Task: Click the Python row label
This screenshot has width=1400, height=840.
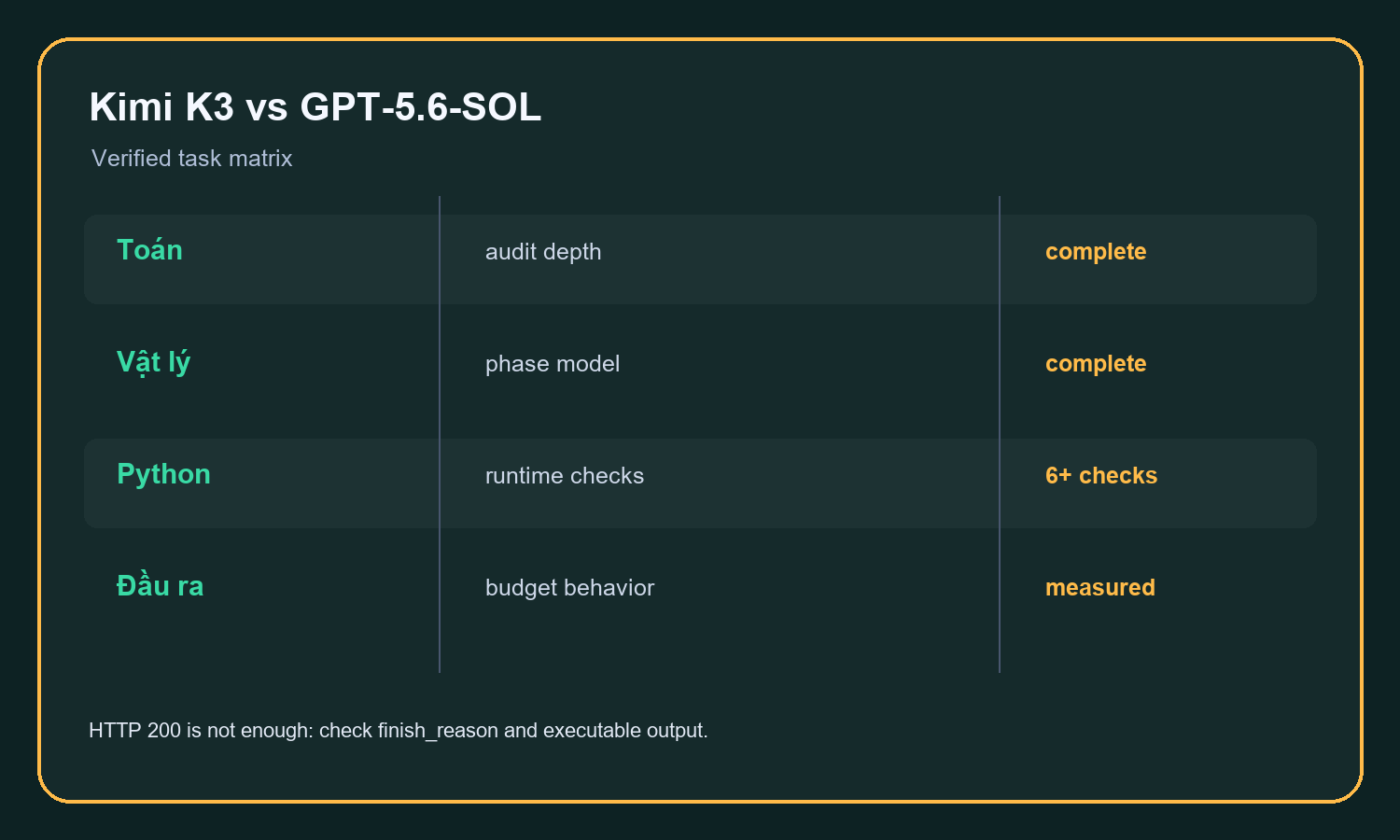Action: [x=163, y=474]
